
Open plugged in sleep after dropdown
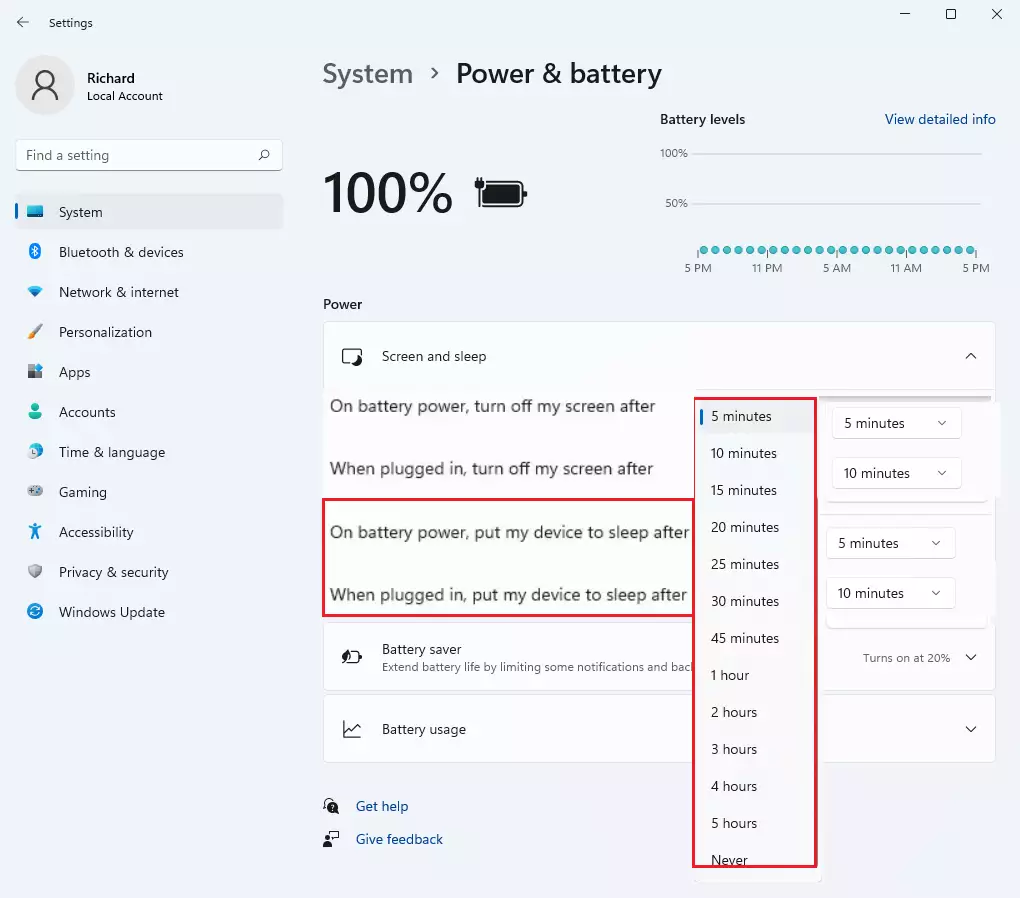pos(890,593)
